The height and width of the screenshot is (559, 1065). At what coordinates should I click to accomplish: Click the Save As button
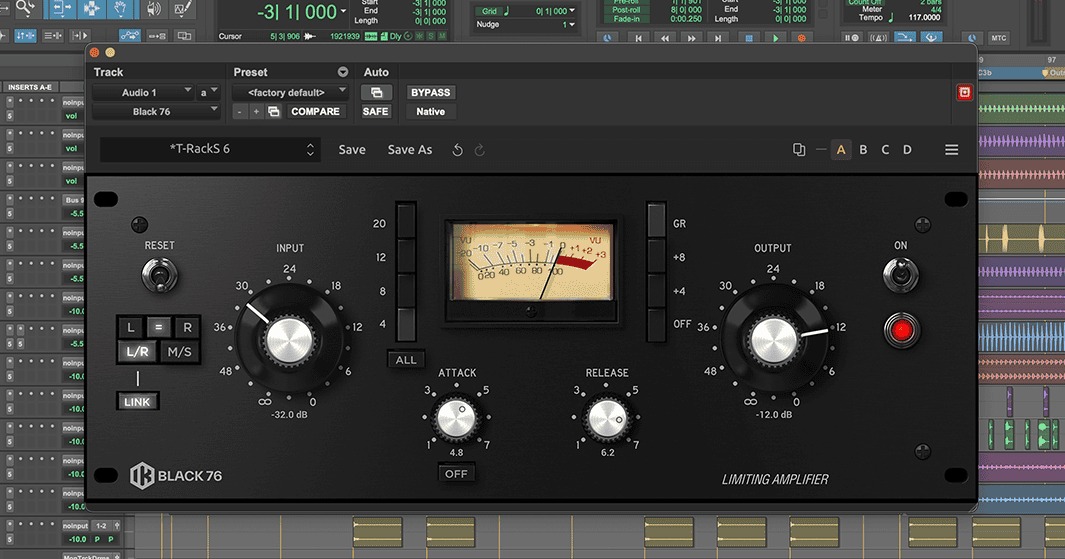410,149
